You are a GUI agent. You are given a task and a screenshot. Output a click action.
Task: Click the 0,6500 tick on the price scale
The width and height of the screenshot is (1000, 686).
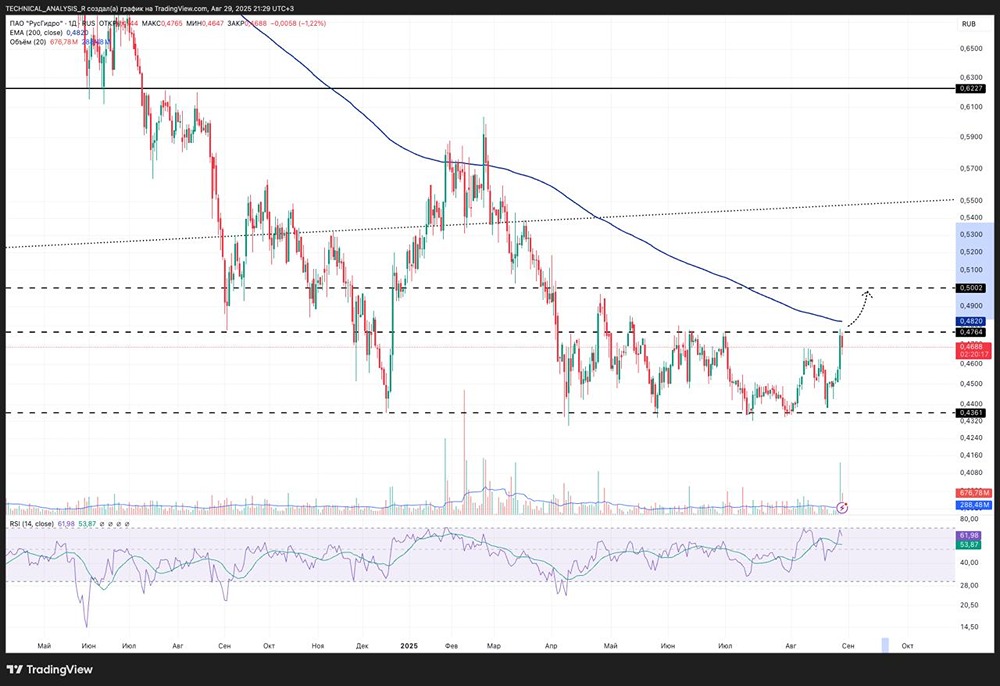[x=970, y=48]
